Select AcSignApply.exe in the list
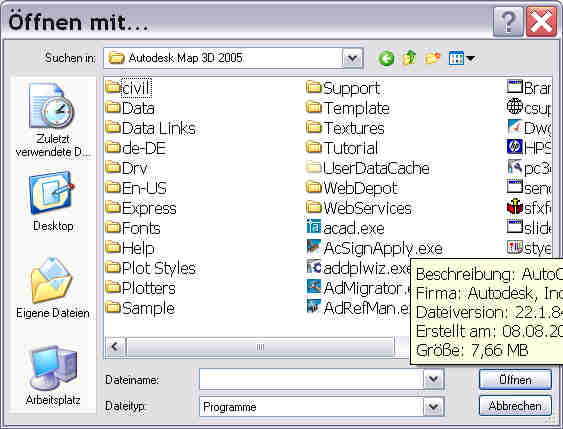563x429 pixels. click(375, 248)
